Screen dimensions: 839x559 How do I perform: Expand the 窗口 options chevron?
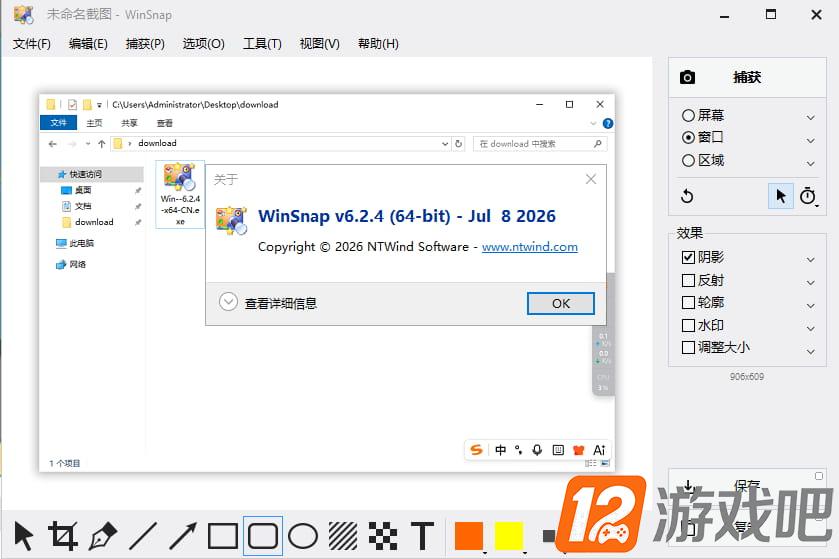click(811, 140)
